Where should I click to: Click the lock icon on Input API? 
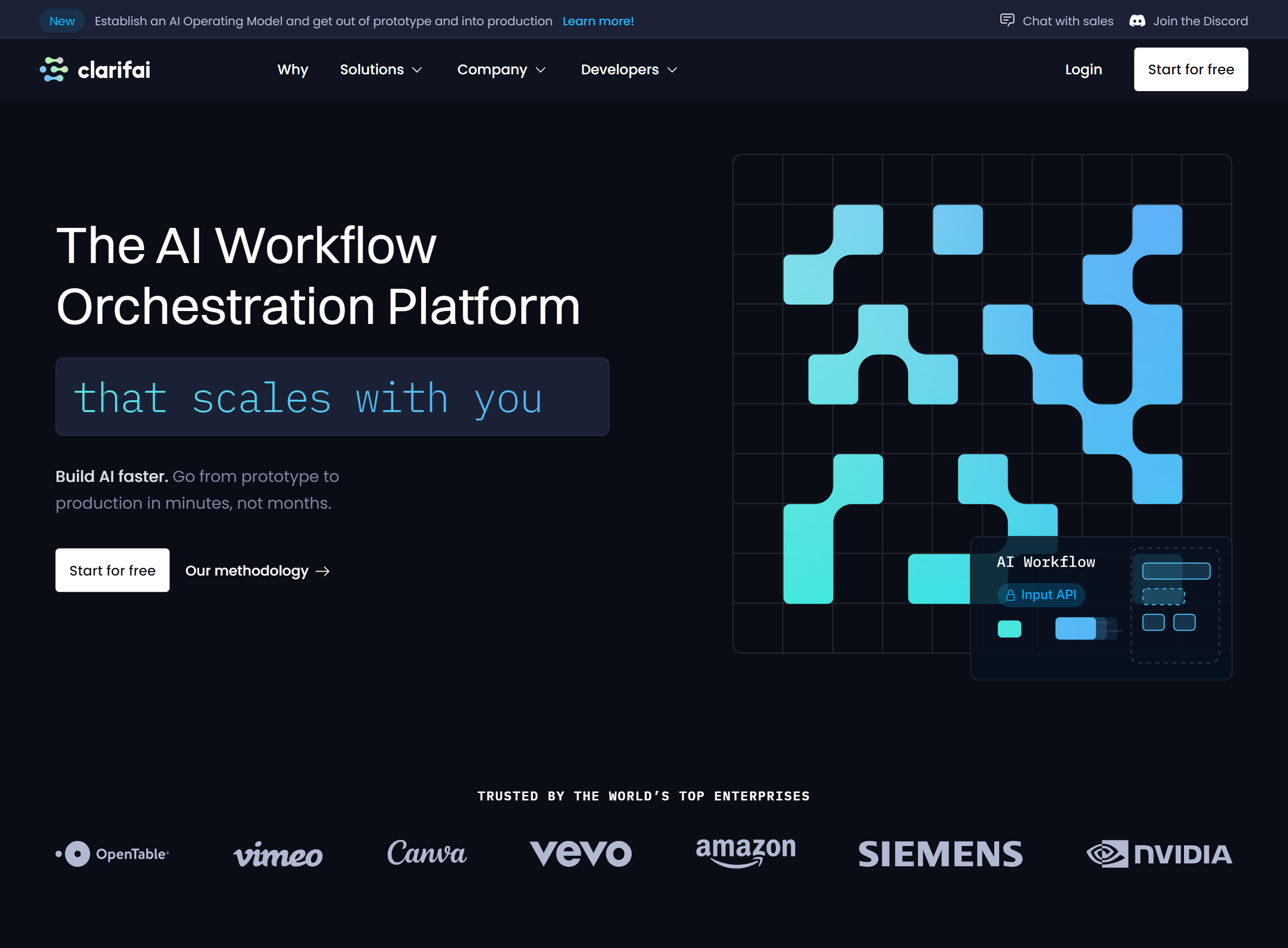[1010, 595]
